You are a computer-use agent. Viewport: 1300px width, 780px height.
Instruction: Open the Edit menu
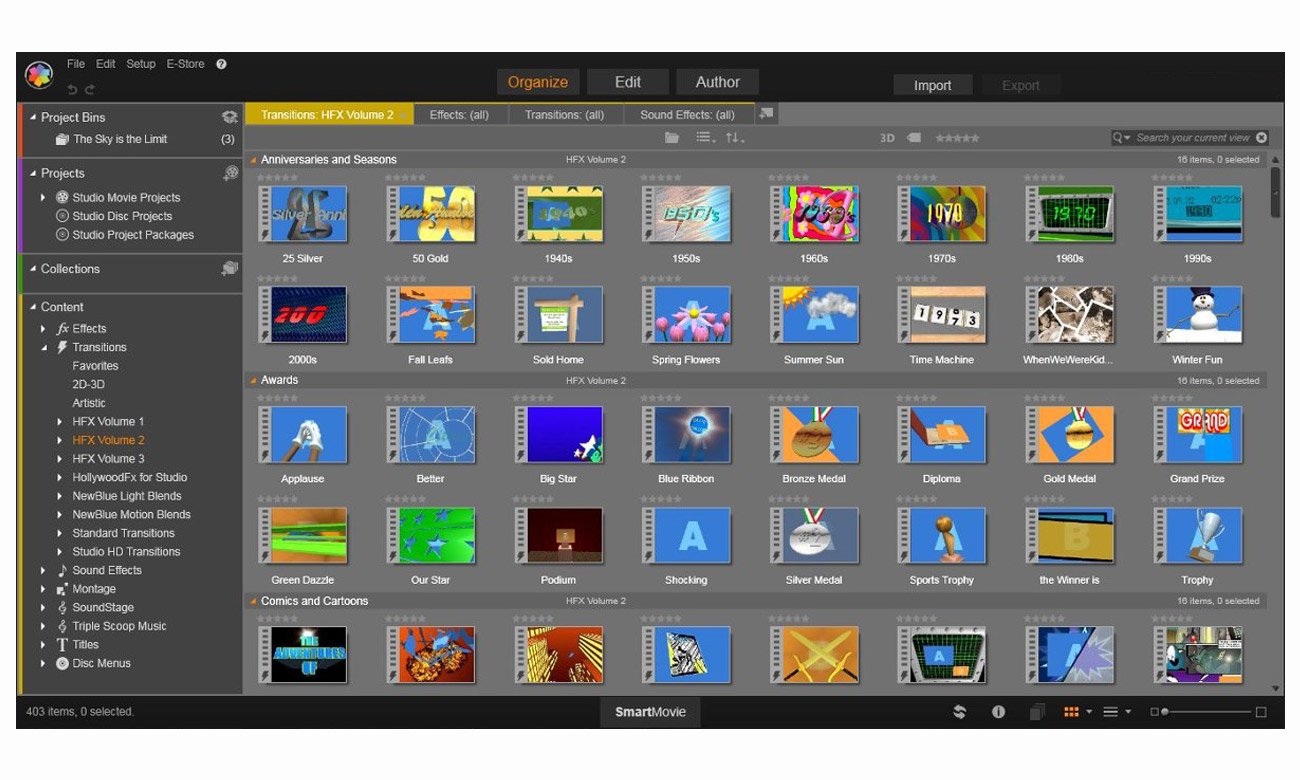106,64
